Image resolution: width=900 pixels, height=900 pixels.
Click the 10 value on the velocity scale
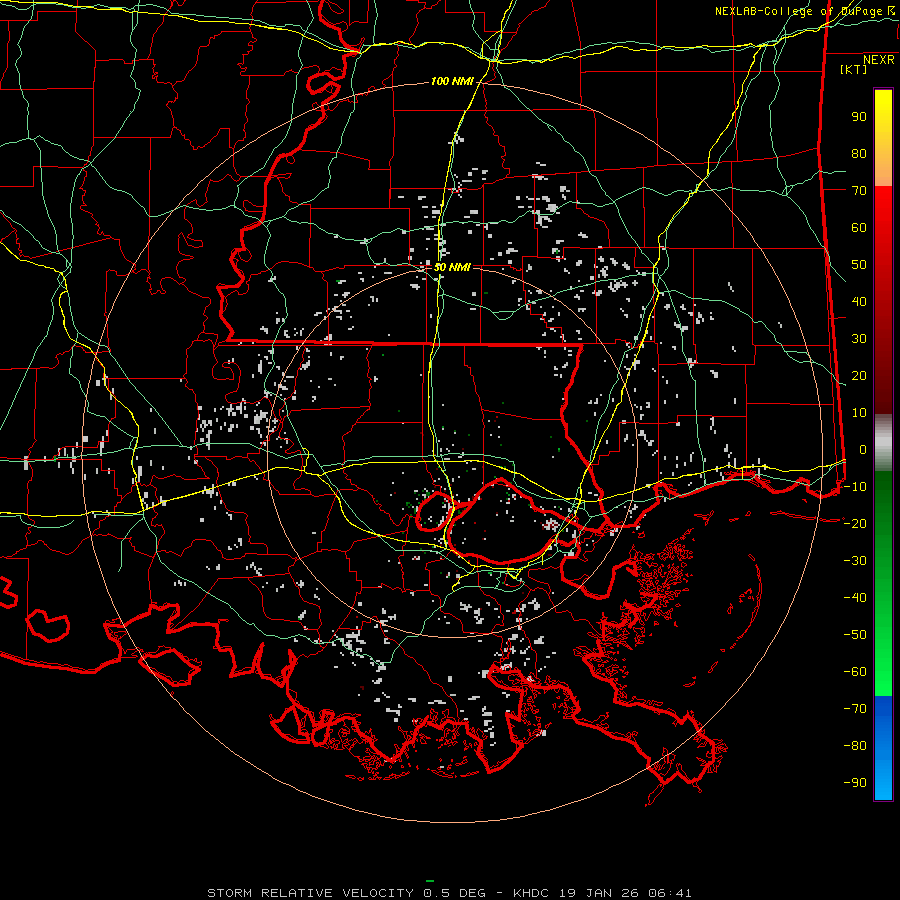859,413
